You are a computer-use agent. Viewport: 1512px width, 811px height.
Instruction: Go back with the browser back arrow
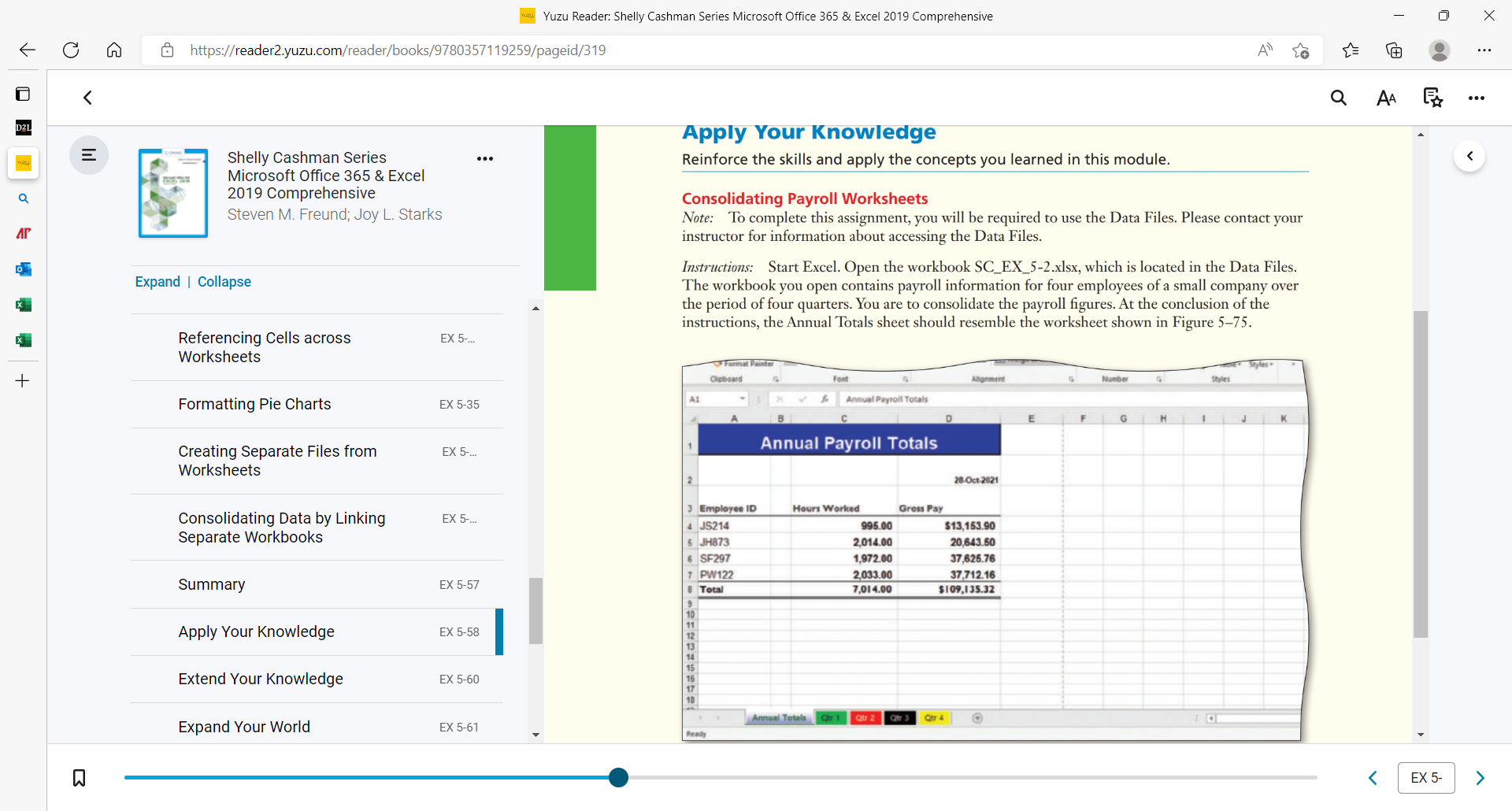tap(28, 50)
